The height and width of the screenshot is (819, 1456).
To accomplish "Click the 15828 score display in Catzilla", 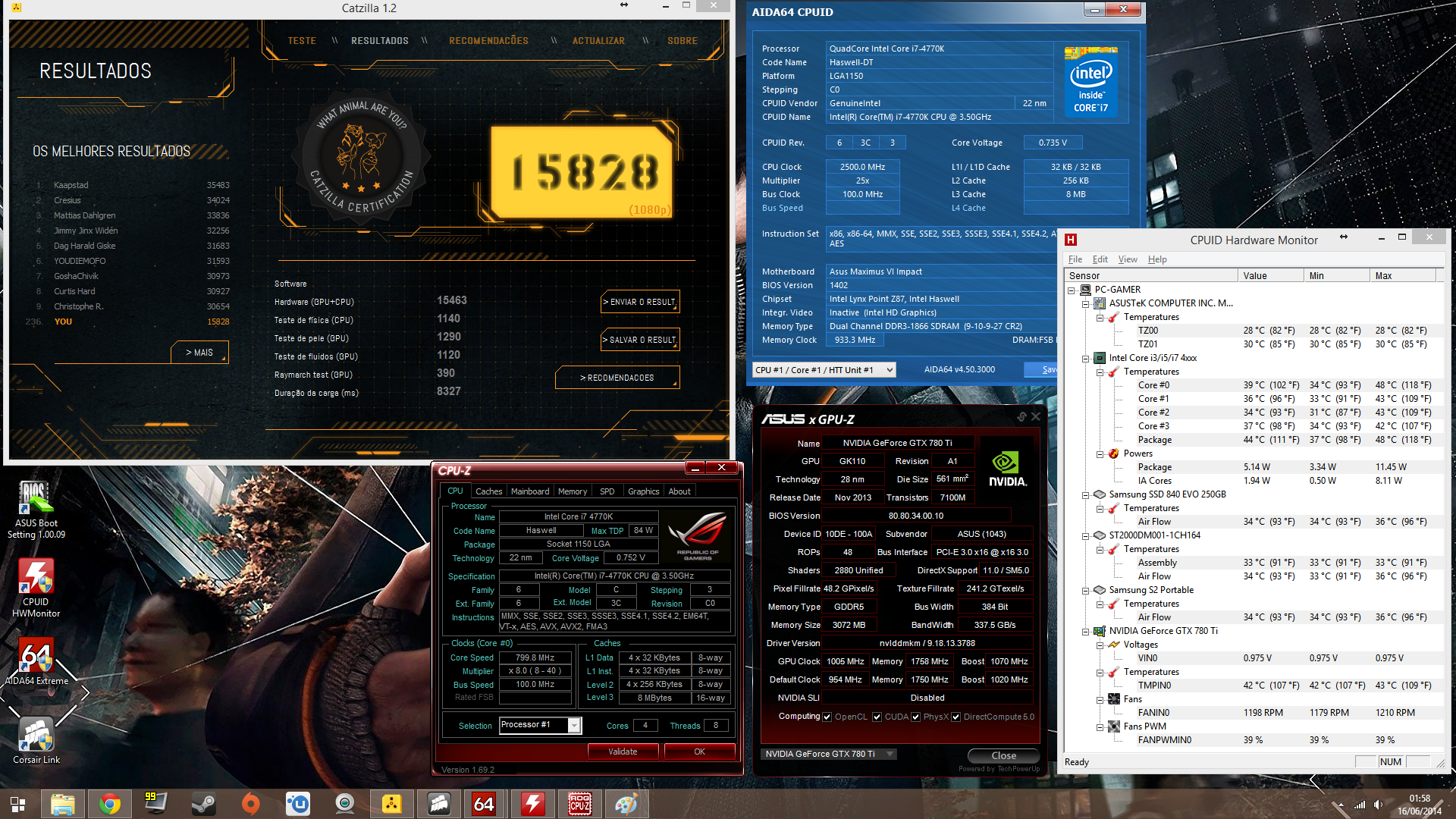I will pyautogui.click(x=582, y=172).
